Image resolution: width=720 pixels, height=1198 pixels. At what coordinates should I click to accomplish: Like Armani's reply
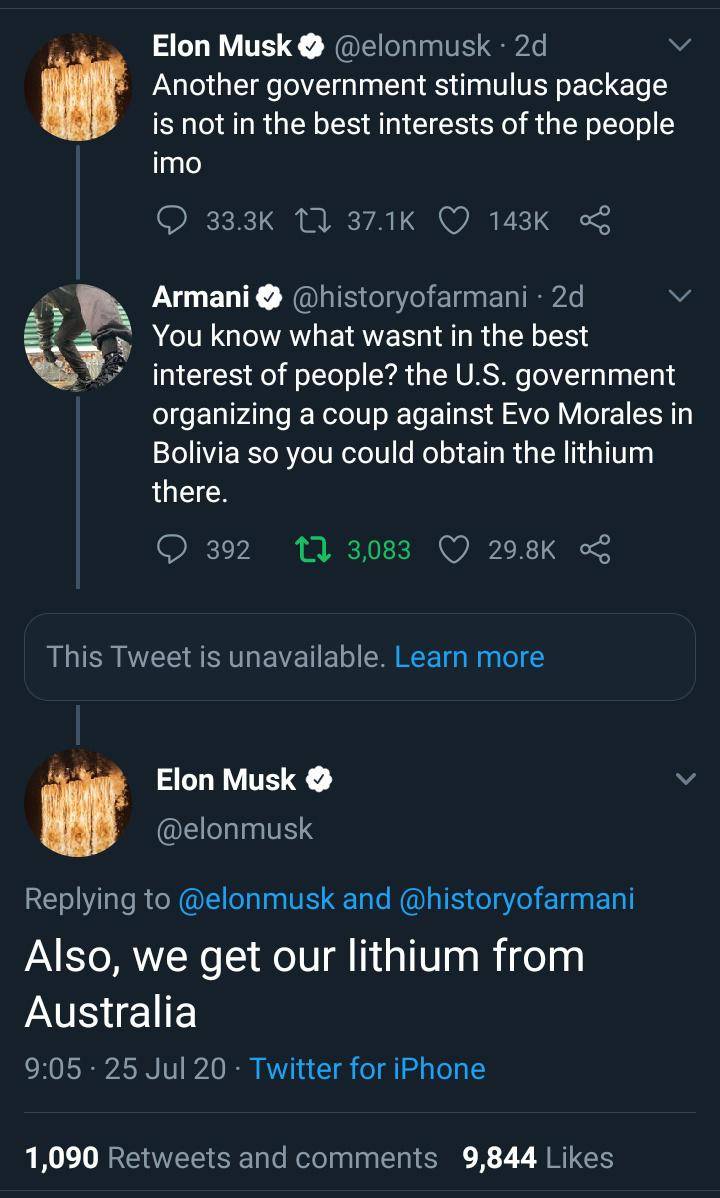tap(455, 548)
